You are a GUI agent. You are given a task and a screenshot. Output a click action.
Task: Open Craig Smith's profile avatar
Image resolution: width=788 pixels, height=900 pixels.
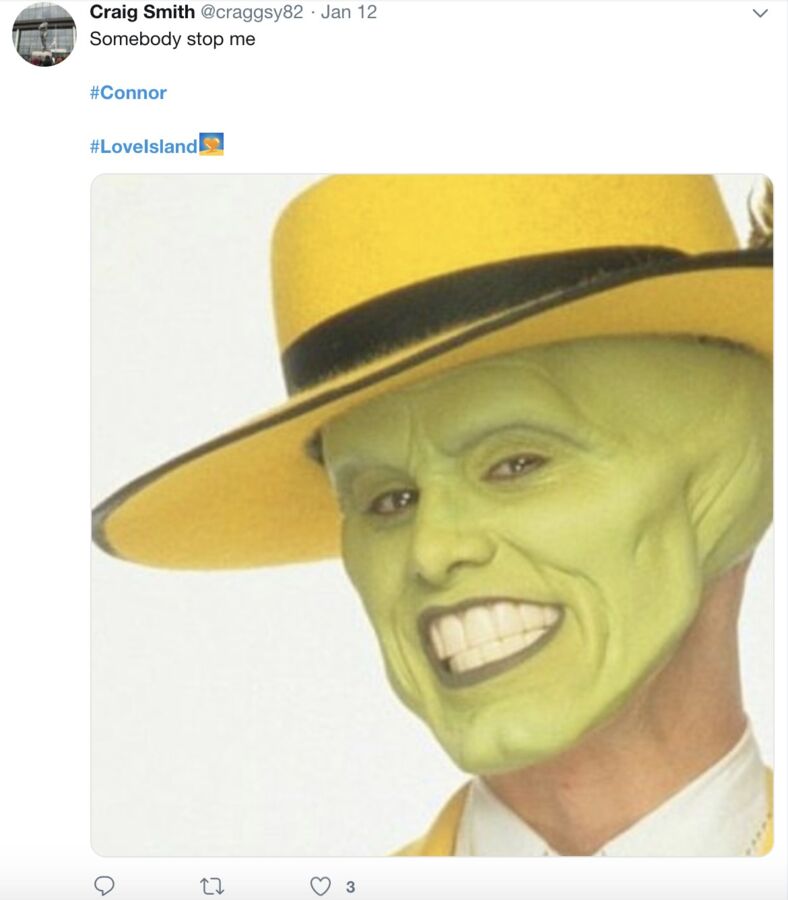pyautogui.click(x=44, y=34)
